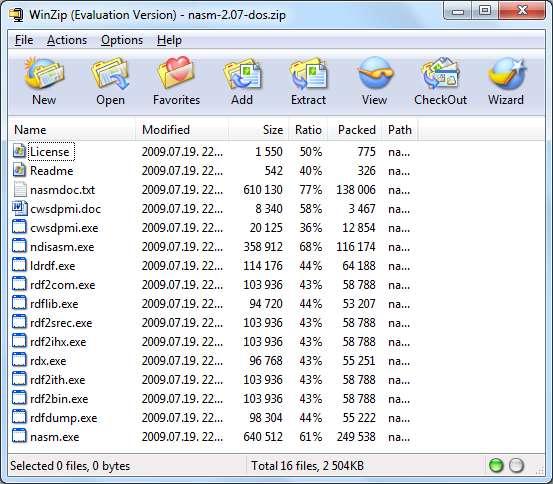Click the 12 854 packed value
Screen dimensions: 553x484
click(x=359, y=228)
